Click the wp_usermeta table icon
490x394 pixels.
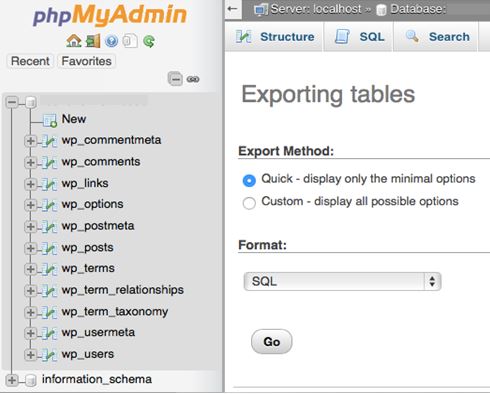(x=50, y=333)
